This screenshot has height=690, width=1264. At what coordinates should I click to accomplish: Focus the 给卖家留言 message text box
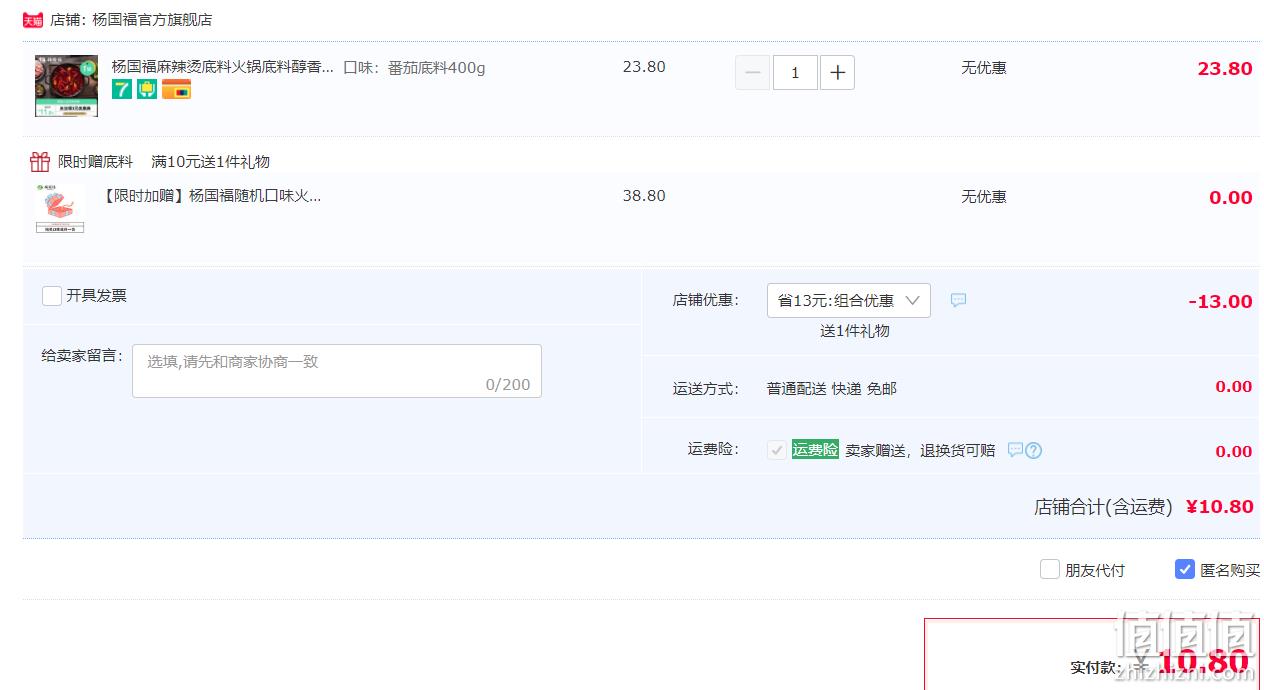click(337, 371)
